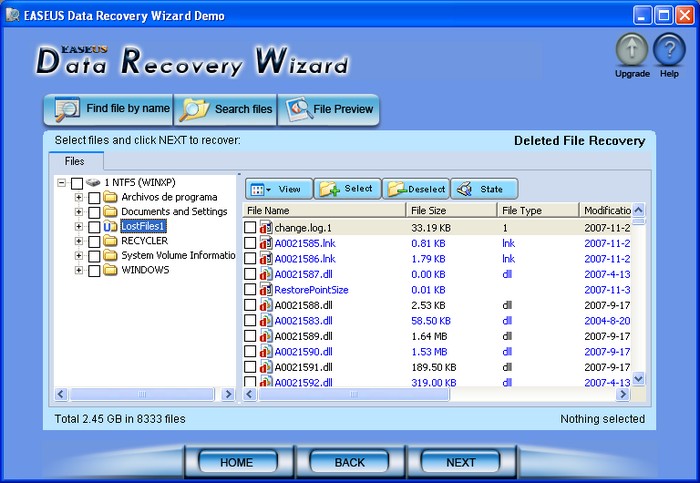Click the change.log.1 file icon
The height and width of the screenshot is (483, 700).
tap(266, 228)
